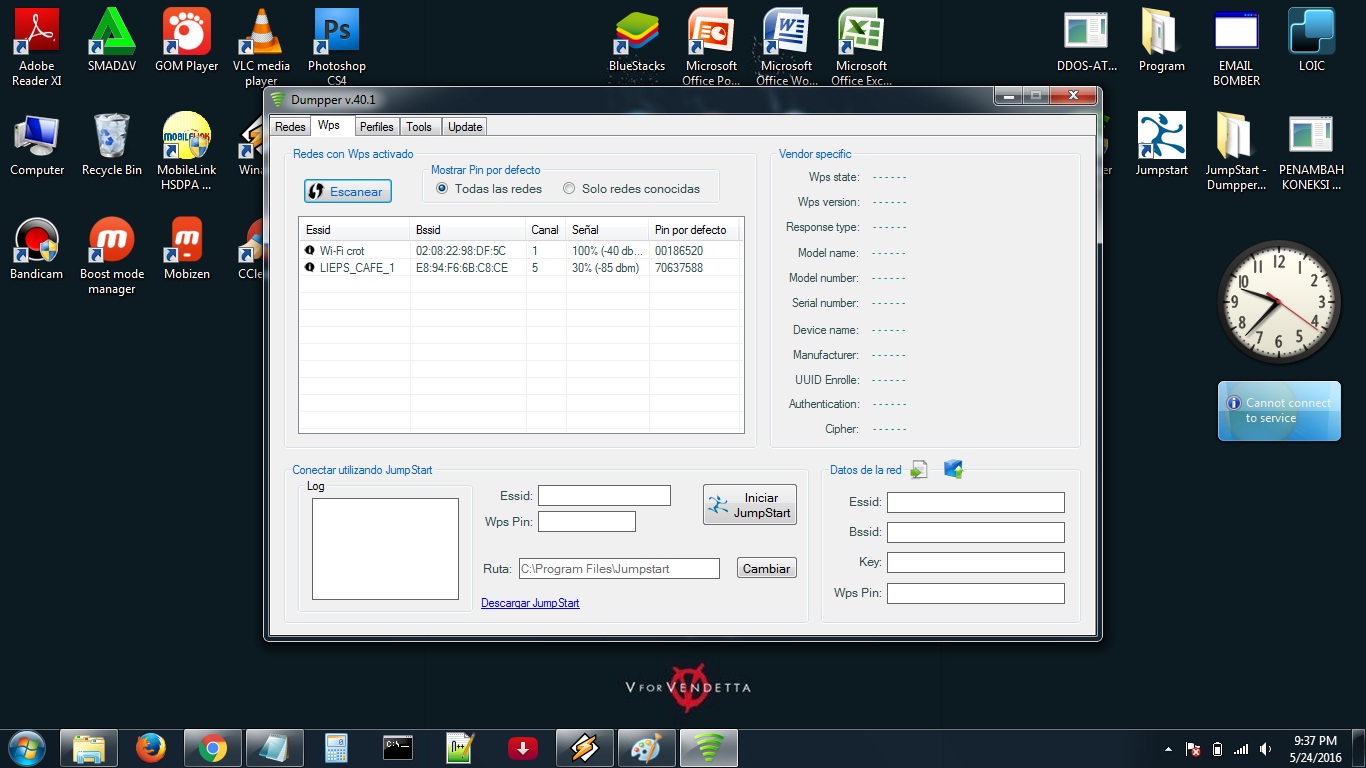The width and height of the screenshot is (1366, 768).
Task: Switch to the Wps tab
Action: [x=329, y=126]
